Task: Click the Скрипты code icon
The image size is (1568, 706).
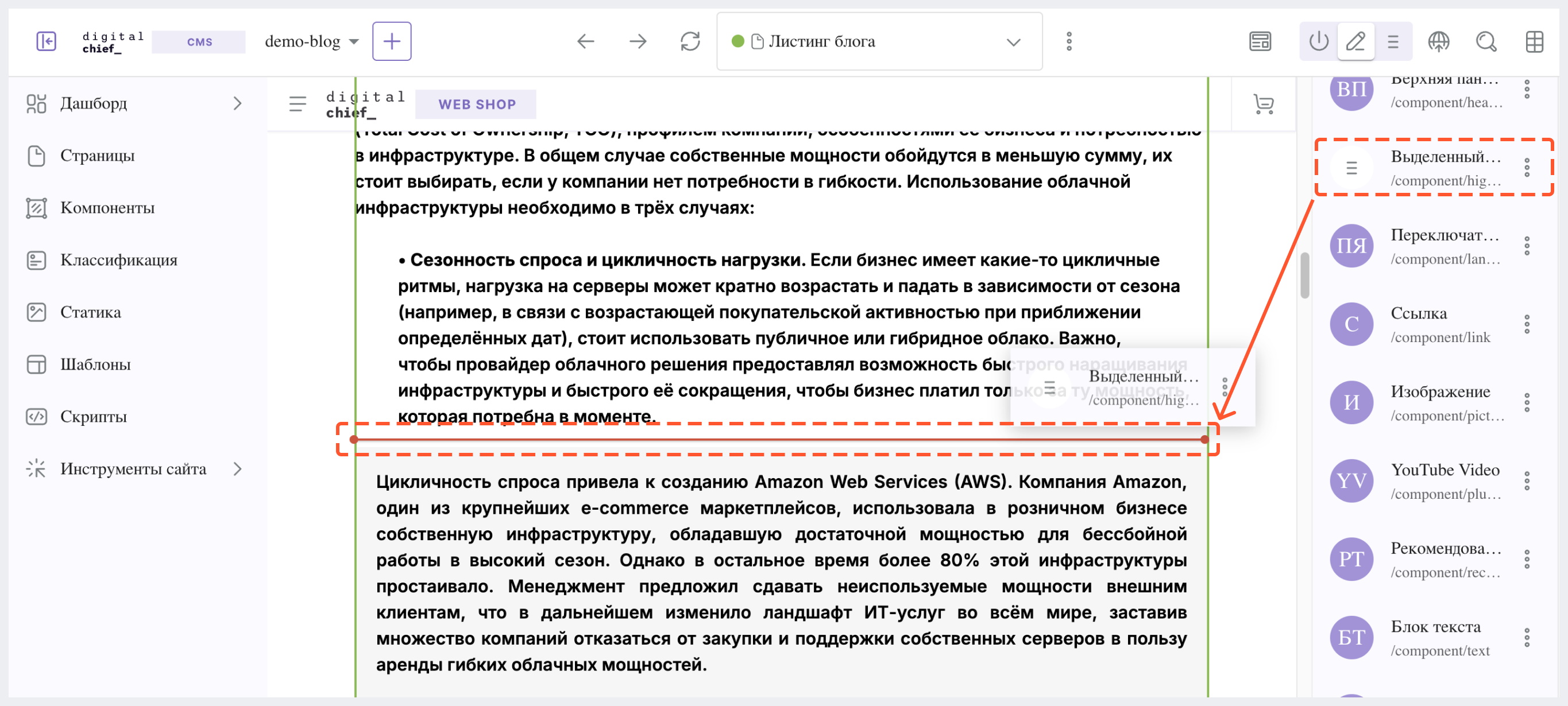Action: pyautogui.click(x=37, y=417)
